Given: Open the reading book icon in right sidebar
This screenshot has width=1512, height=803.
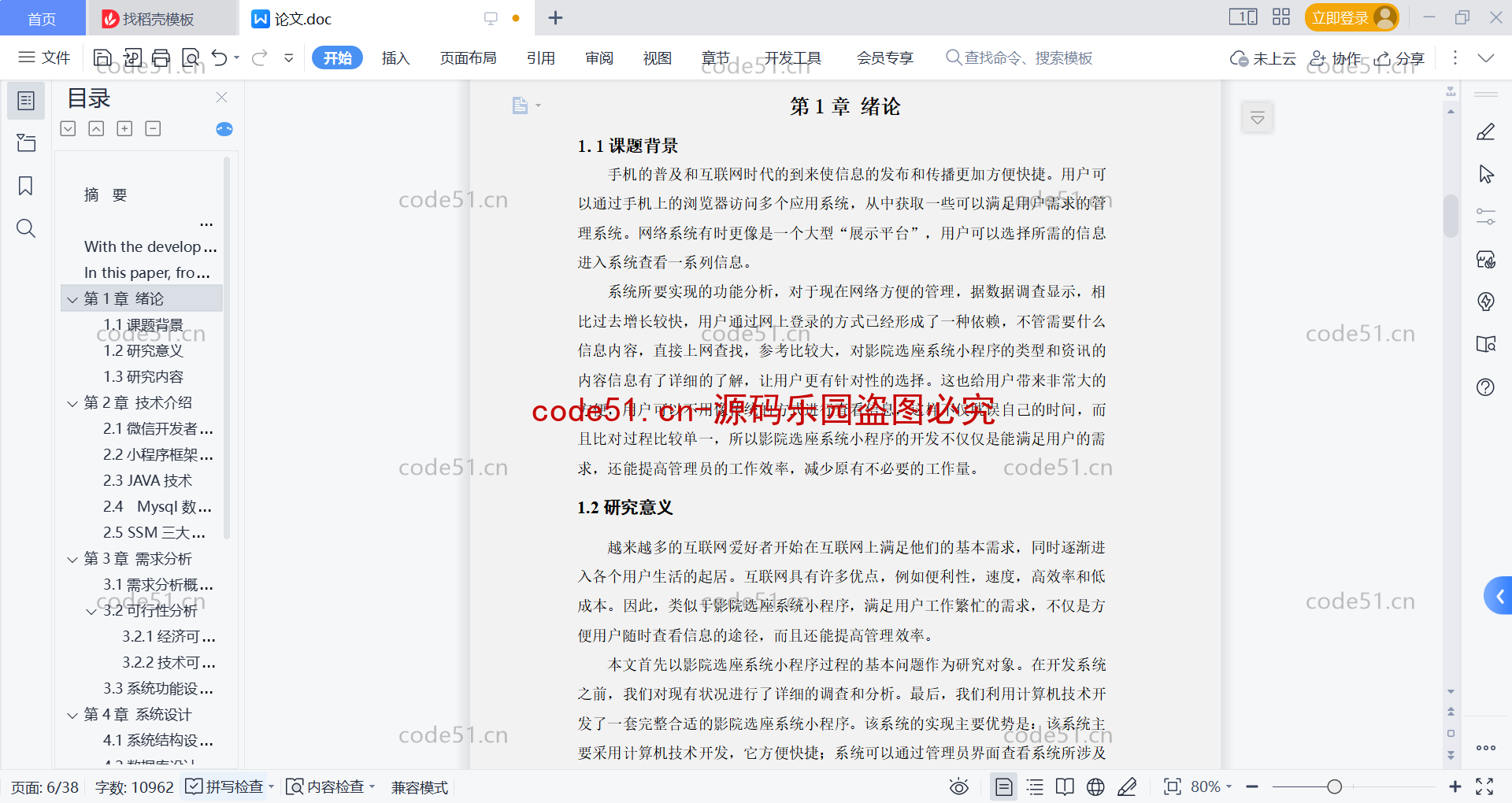Looking at the screenshot, I should [x=1486, y=344].
